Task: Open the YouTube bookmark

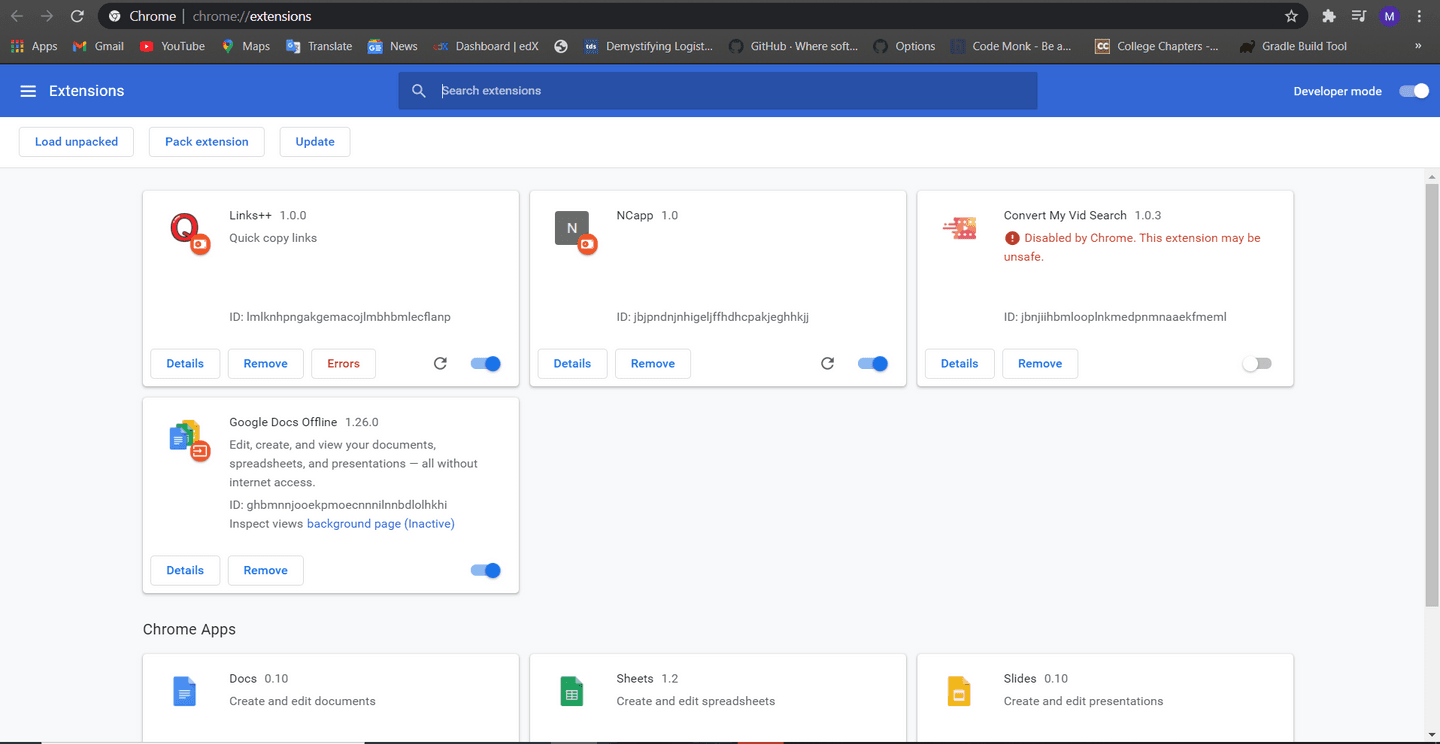Action: point(172,46)
